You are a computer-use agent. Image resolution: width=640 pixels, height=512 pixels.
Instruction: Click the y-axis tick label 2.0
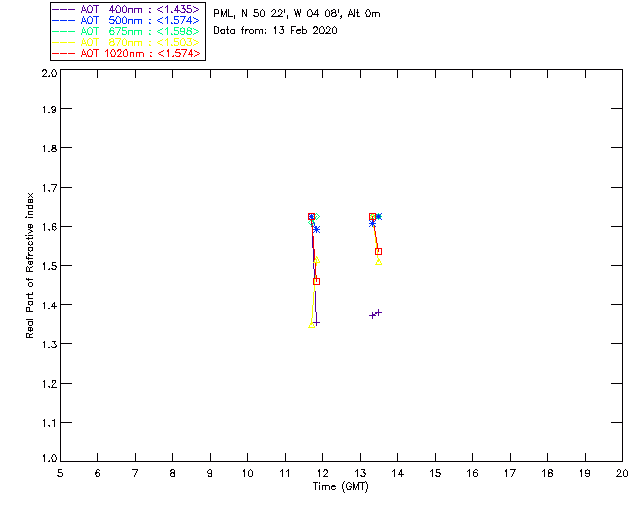tap(49, 73)
